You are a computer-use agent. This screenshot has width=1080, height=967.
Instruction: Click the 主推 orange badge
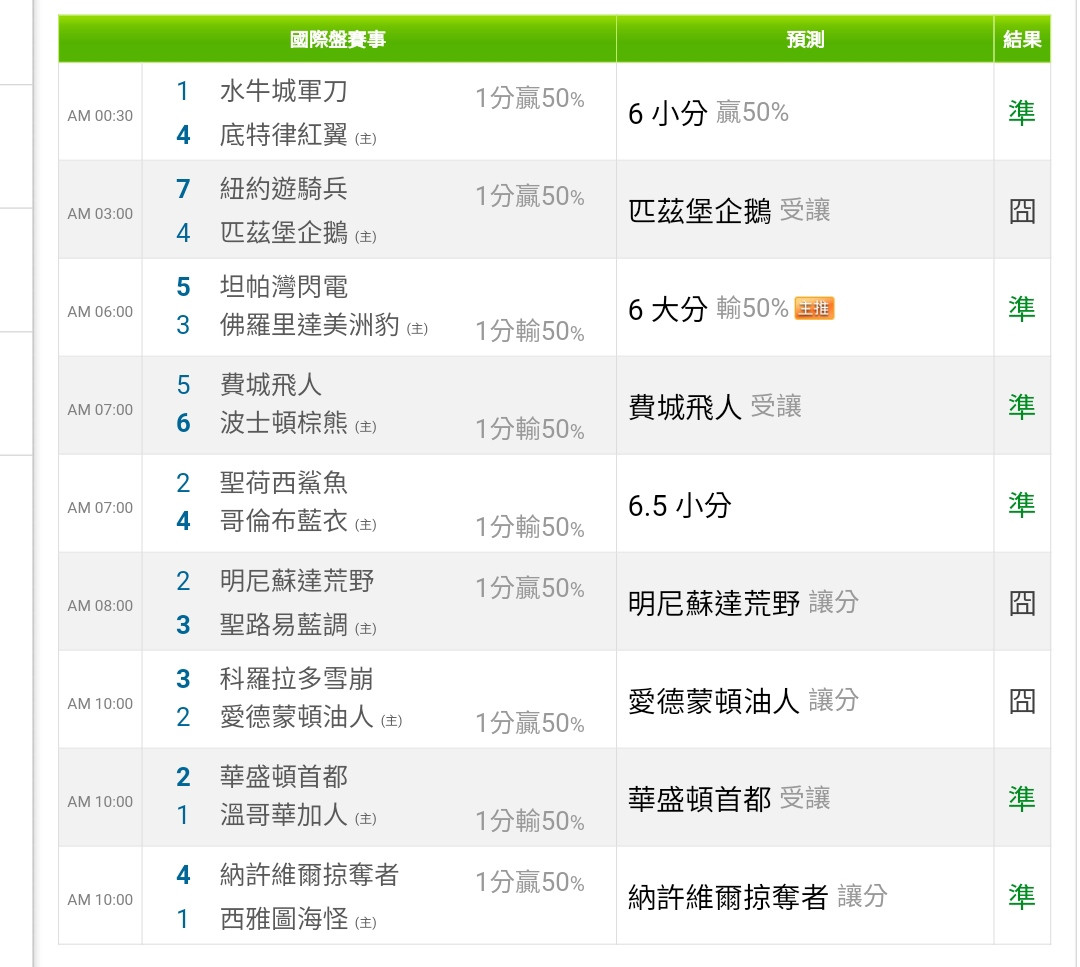(x=814, y=308)
